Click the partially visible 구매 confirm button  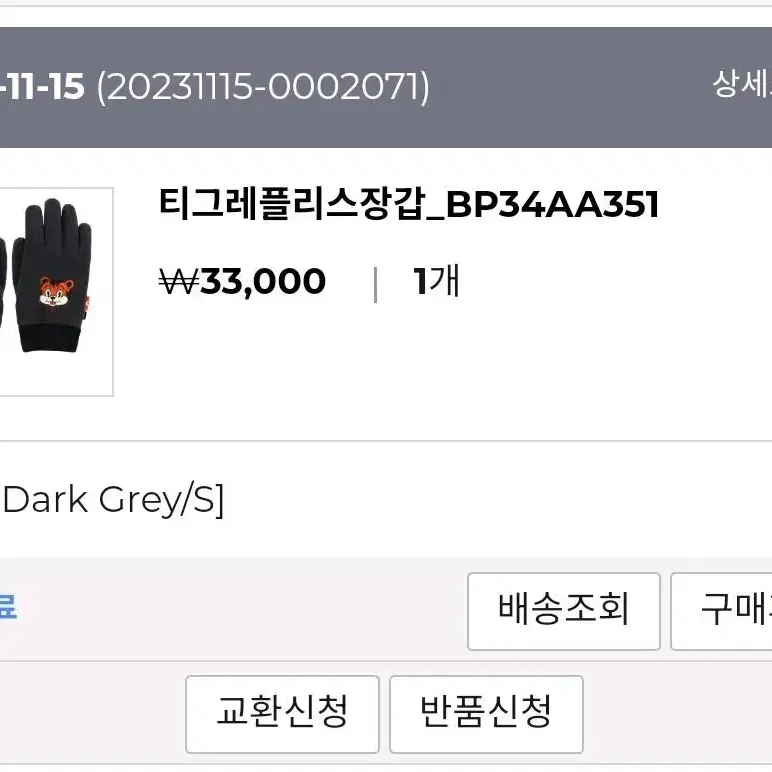[722, 611]
